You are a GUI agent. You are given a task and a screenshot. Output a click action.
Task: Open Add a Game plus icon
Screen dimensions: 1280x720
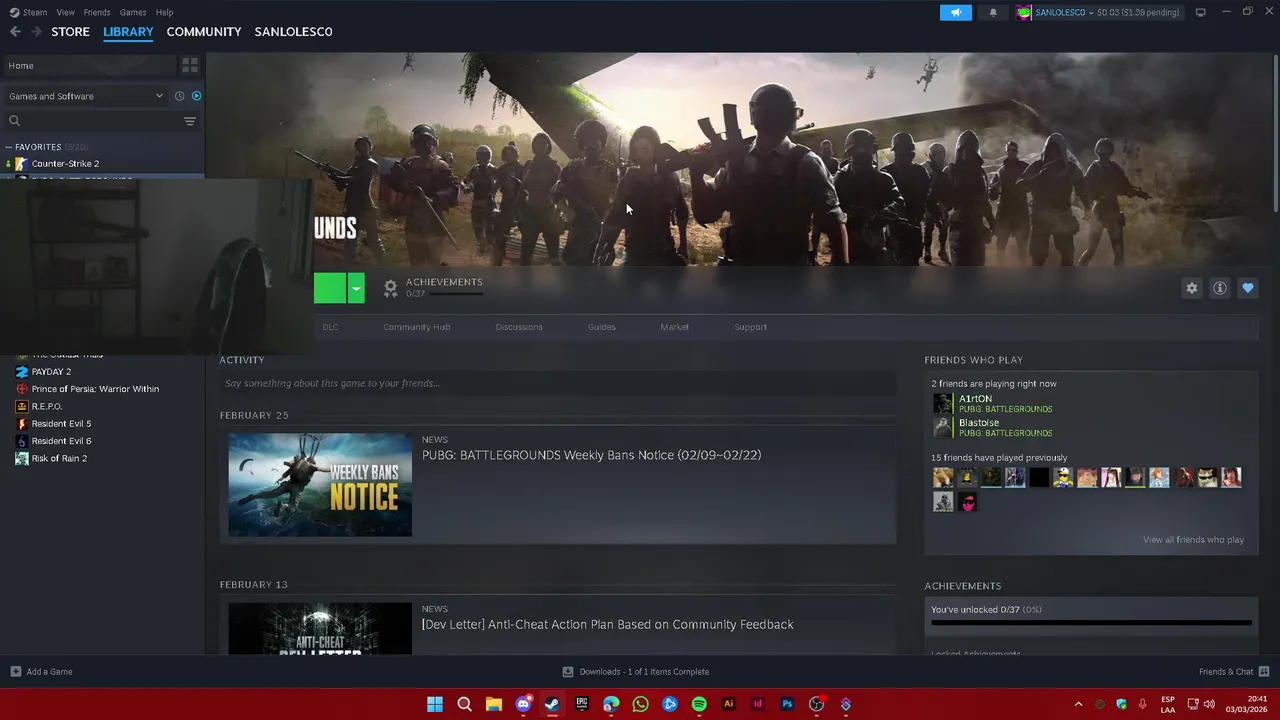tap(15, 671)
